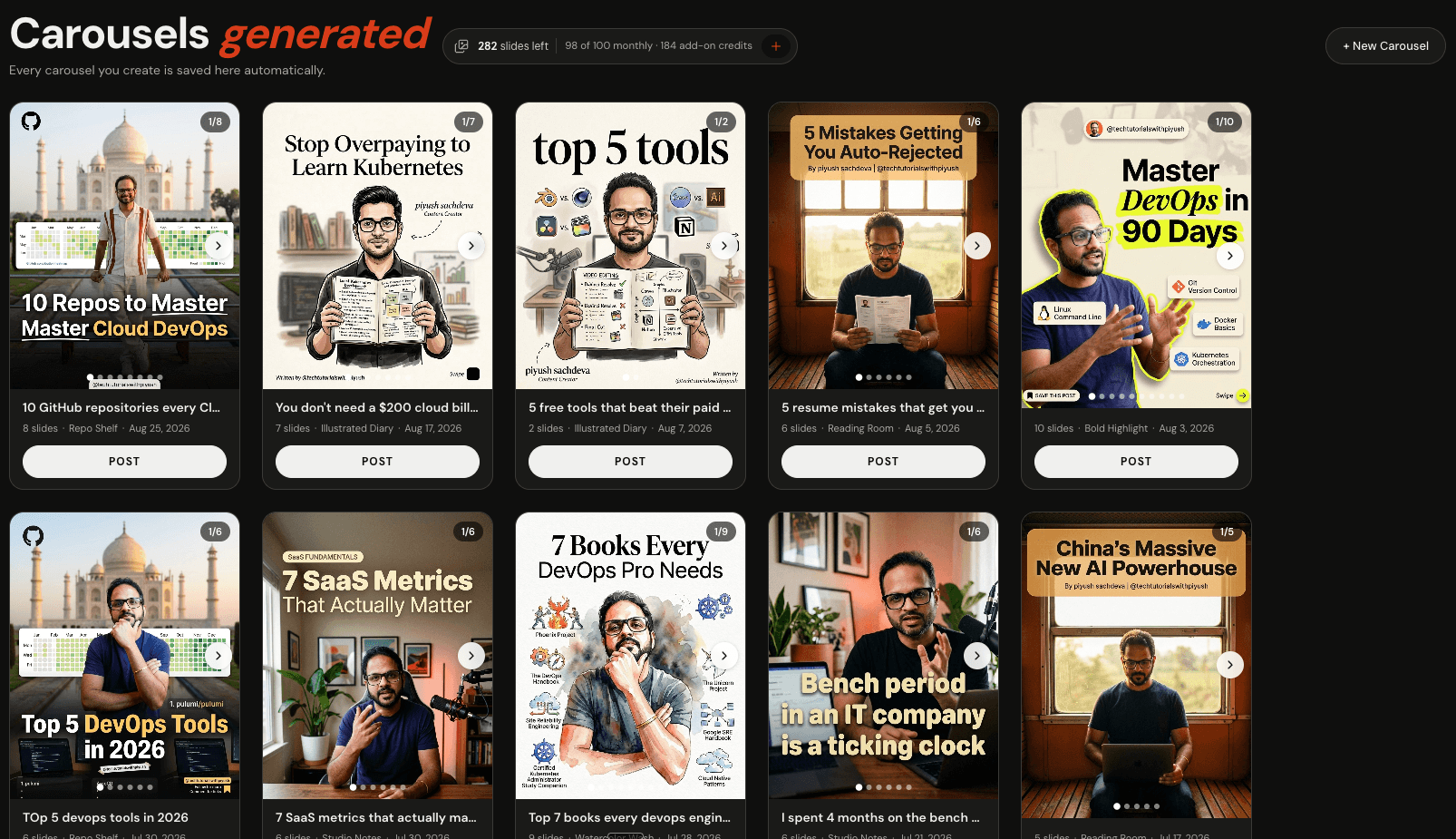Post the 5 free tools carousel
Image resolution: width=1456 pixels, height=839 pixels.
pos(630,462)
